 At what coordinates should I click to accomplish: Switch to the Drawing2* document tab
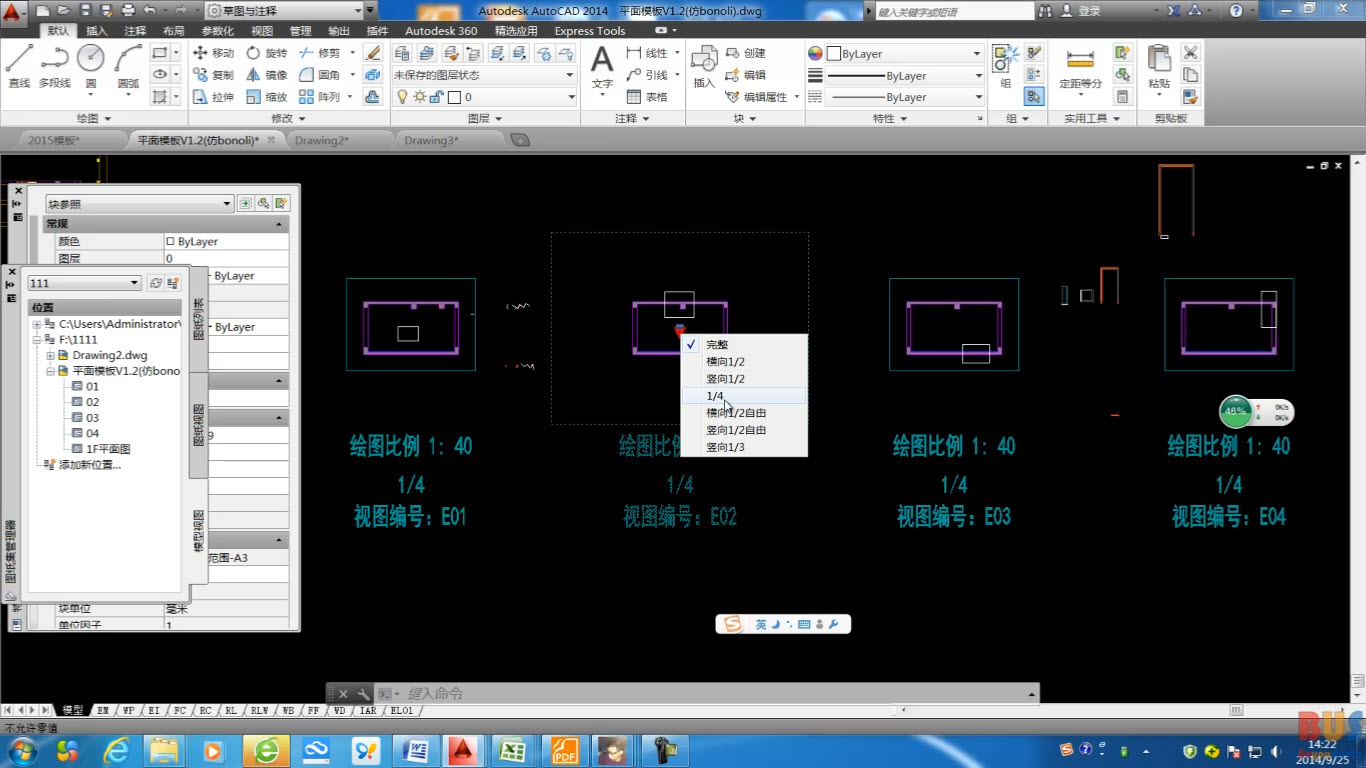pyautogui.click(x=322, y=140)
